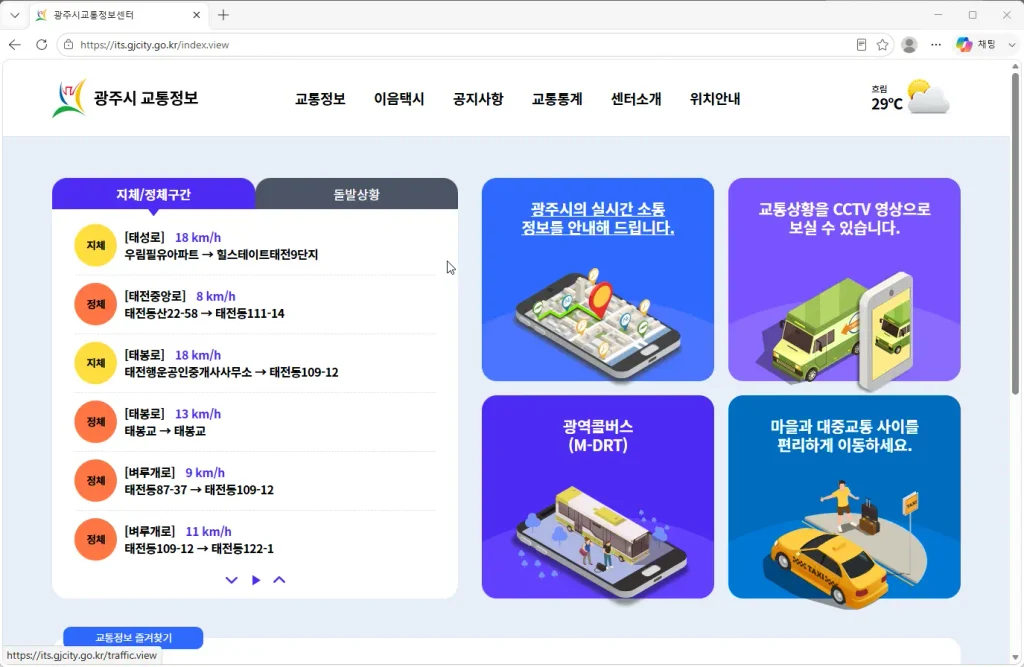Expand dropdown arrow beside 채팅

click(x=1012, y=44)
